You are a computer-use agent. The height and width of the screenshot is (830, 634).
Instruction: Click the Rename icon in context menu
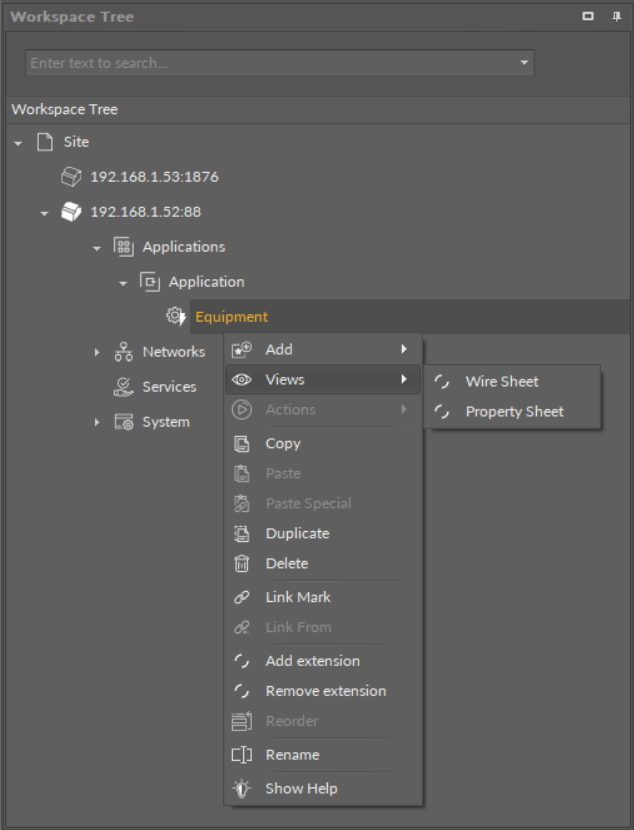point(241,755)
